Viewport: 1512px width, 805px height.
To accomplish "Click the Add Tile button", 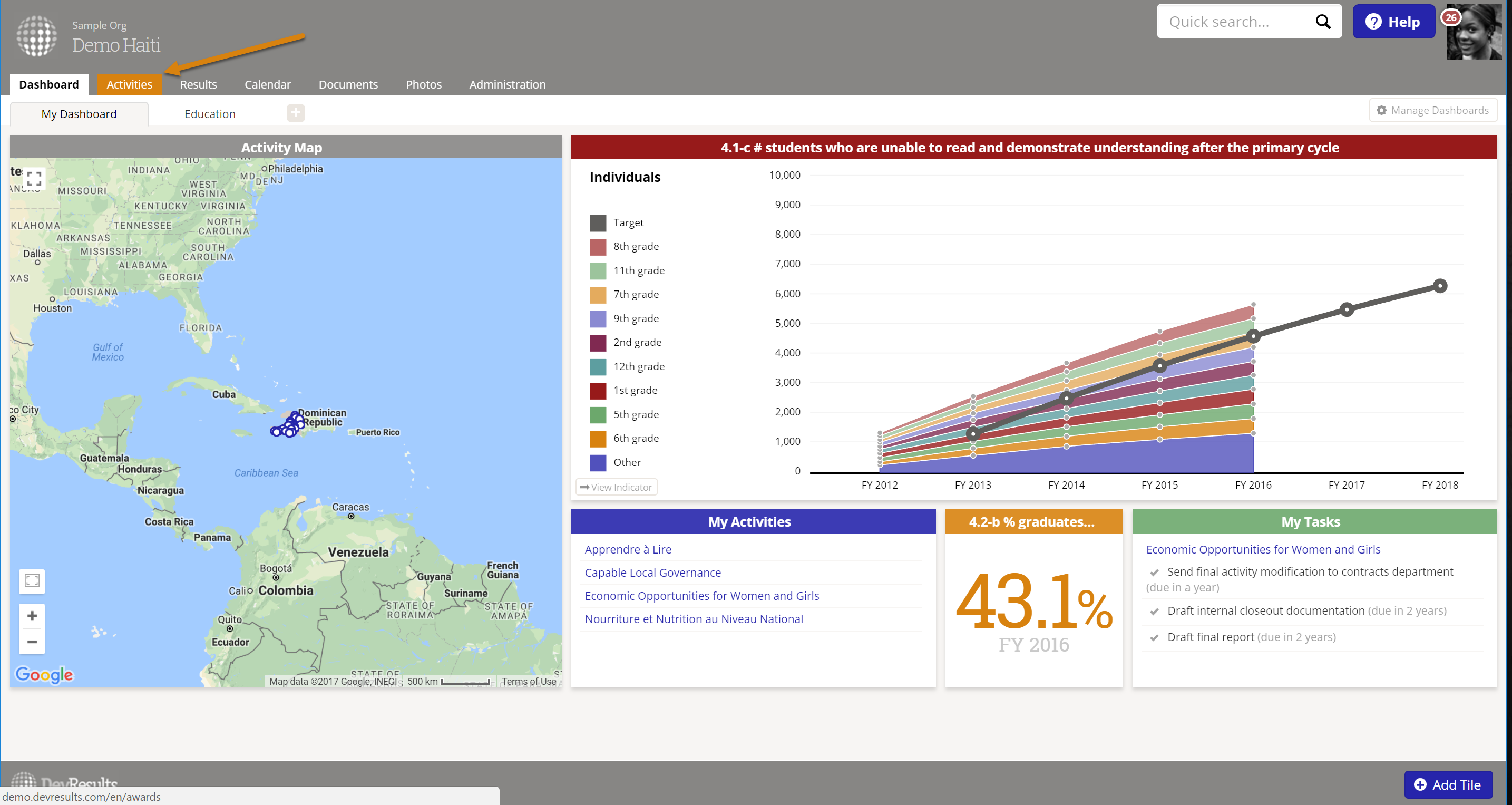I will coord(1447,784).
